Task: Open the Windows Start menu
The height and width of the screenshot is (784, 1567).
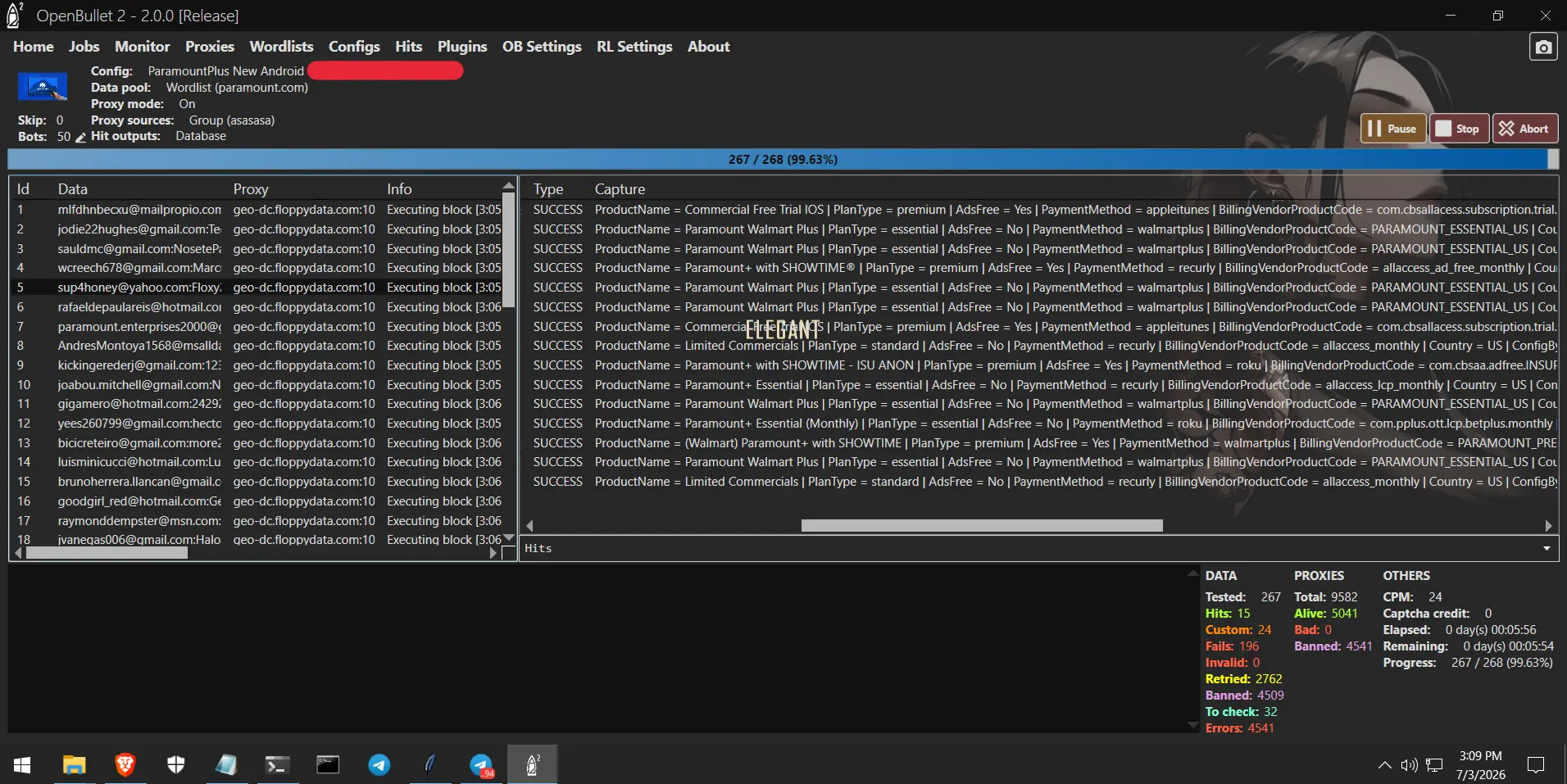Action: click(x=22, y=765)
